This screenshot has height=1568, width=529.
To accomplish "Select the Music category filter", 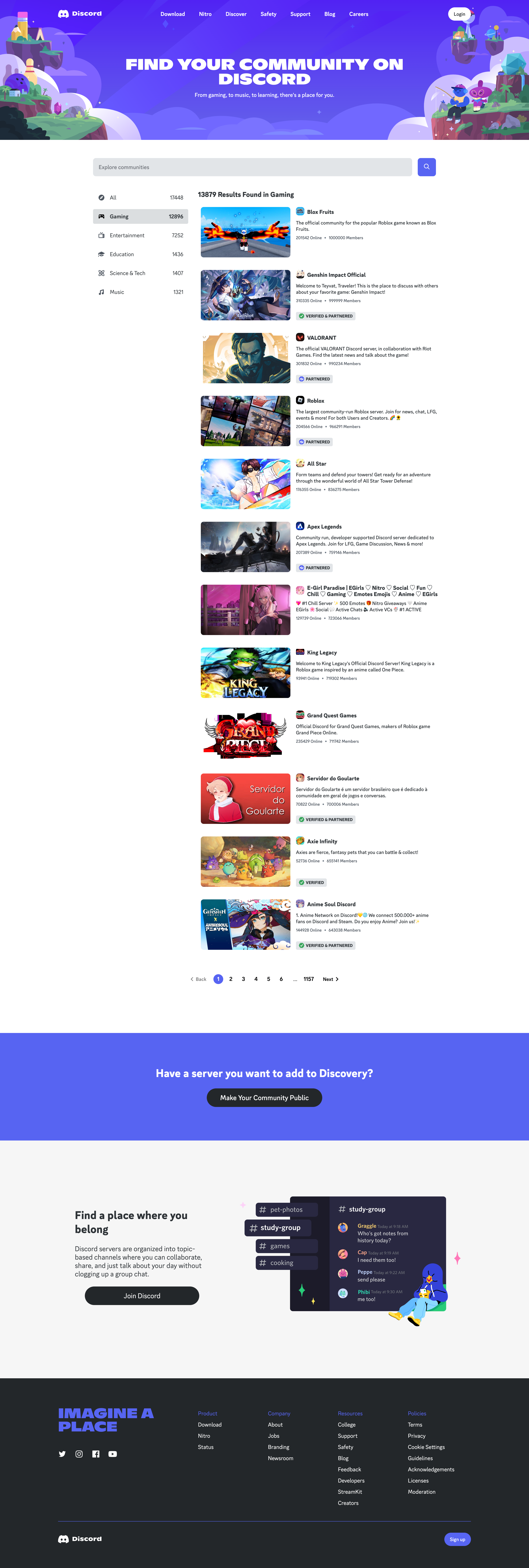I will point(141,292).
